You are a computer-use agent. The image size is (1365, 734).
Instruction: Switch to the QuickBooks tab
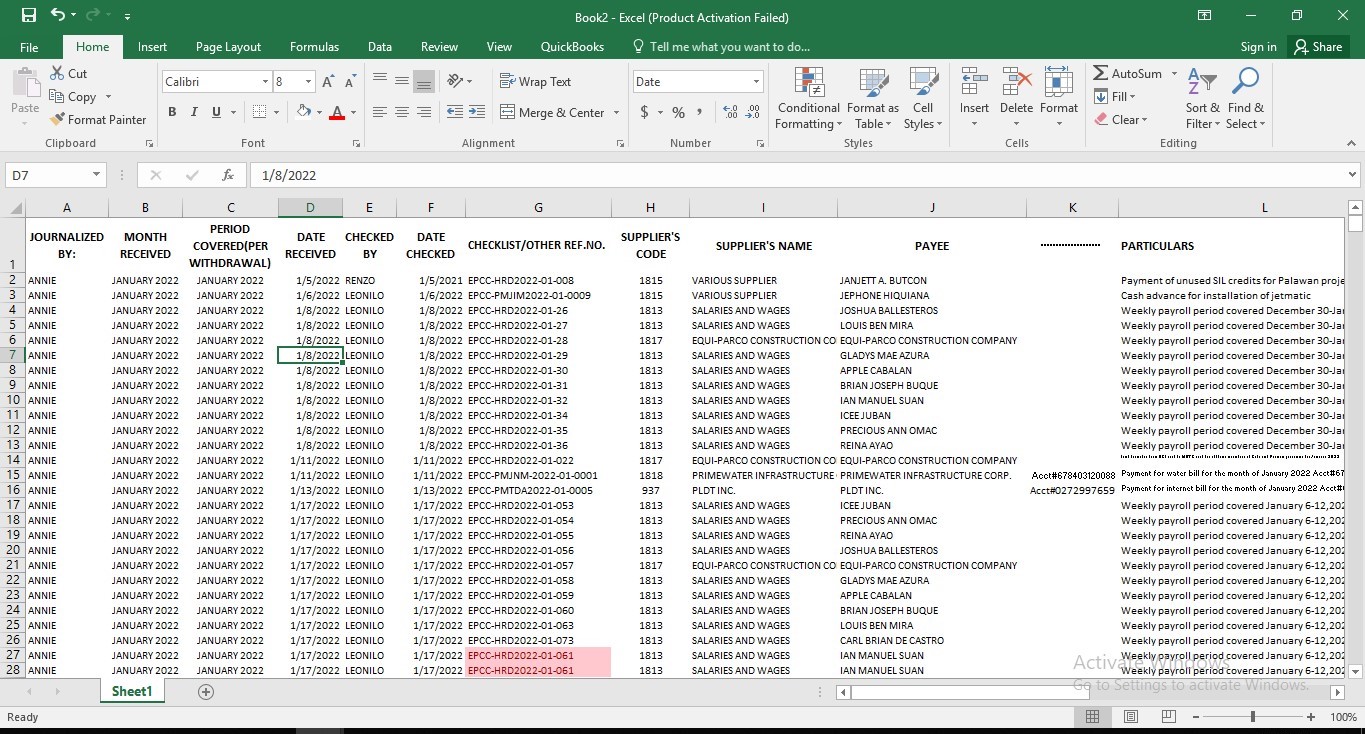click(572, 47)
